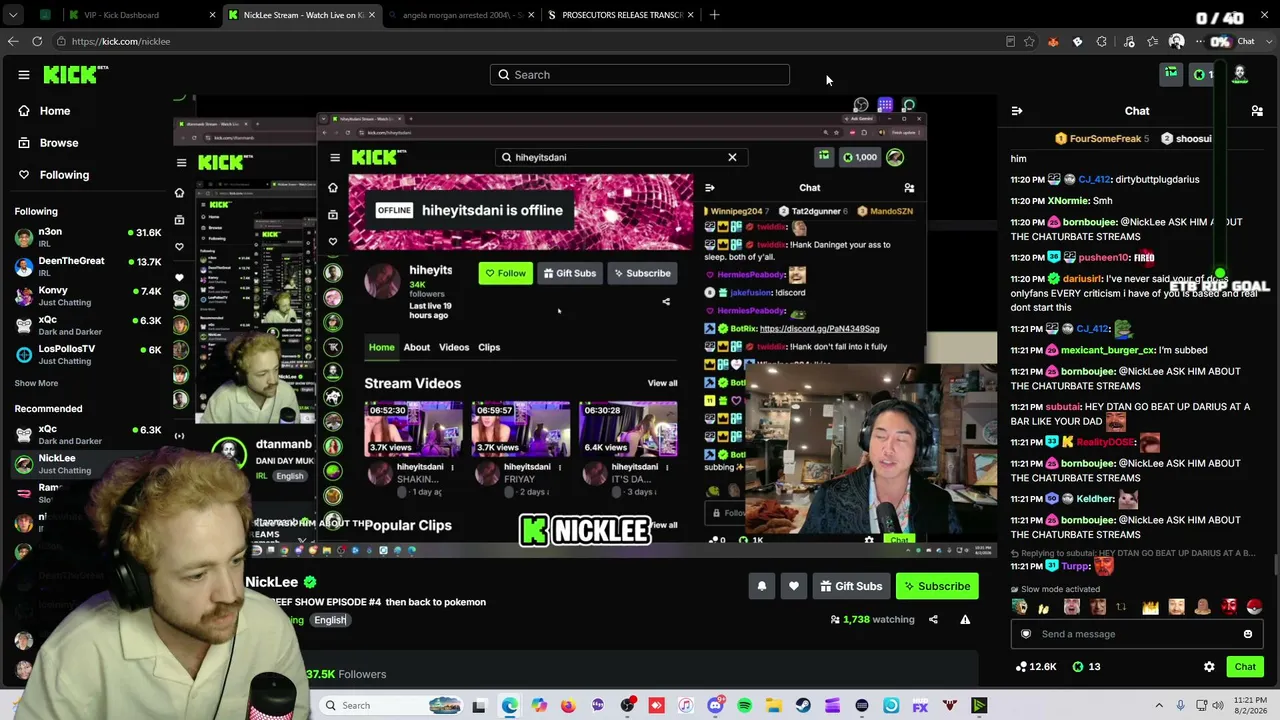Open Following in the Kick sidebar

click(64, 175)
